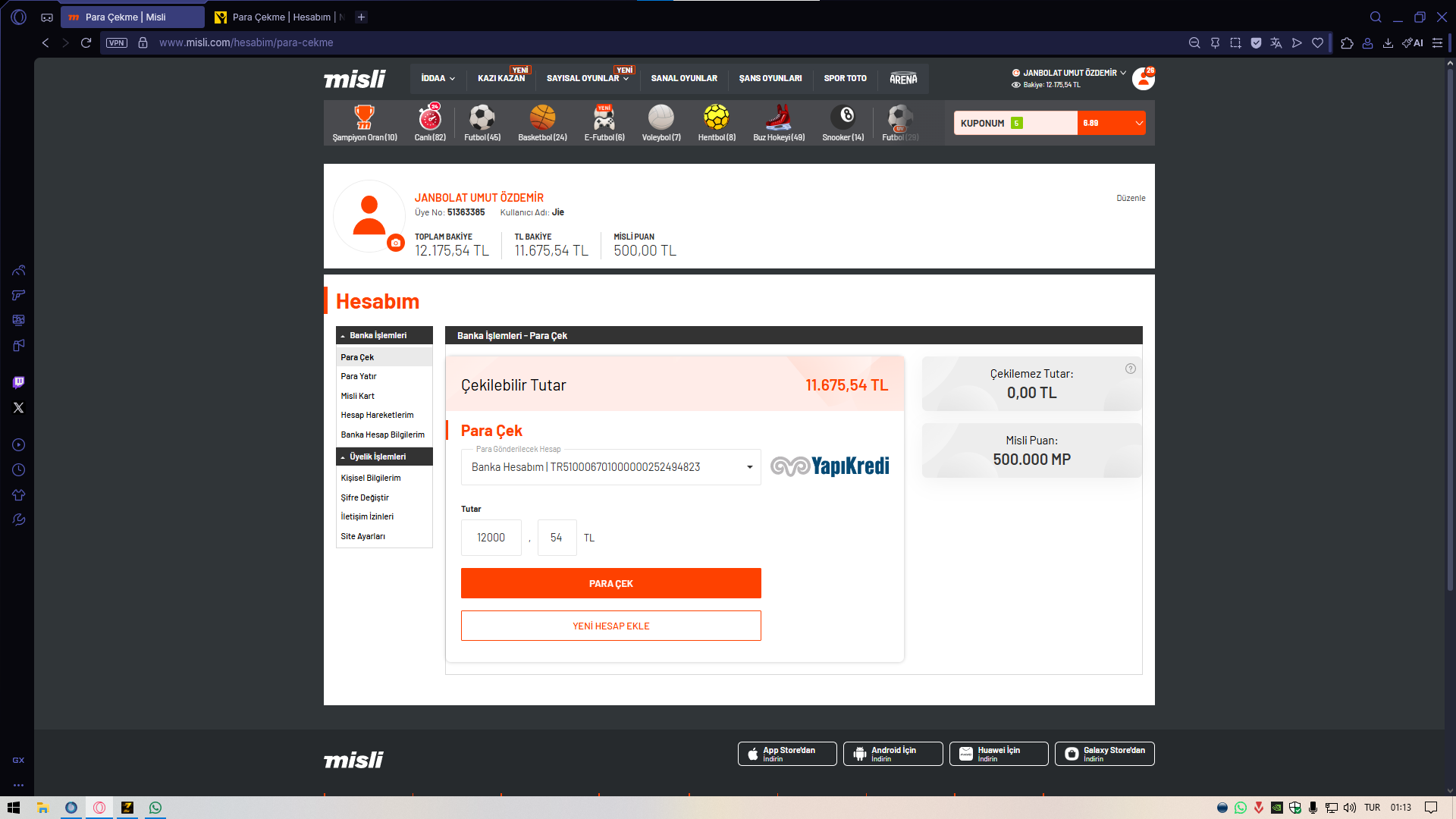
Task: Click the misli logo in header
Action: click(355, 79)
